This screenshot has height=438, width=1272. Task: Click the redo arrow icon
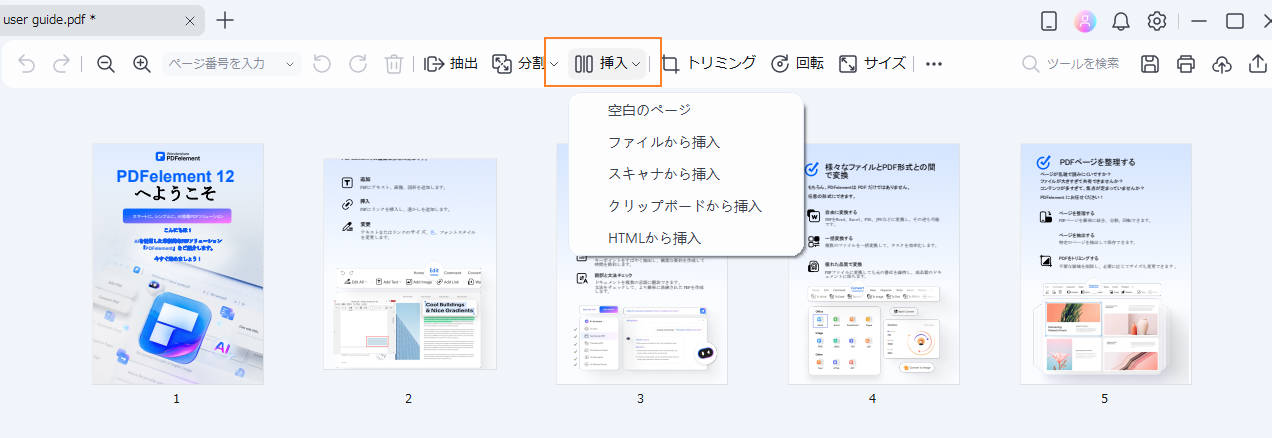click(61, 64)
